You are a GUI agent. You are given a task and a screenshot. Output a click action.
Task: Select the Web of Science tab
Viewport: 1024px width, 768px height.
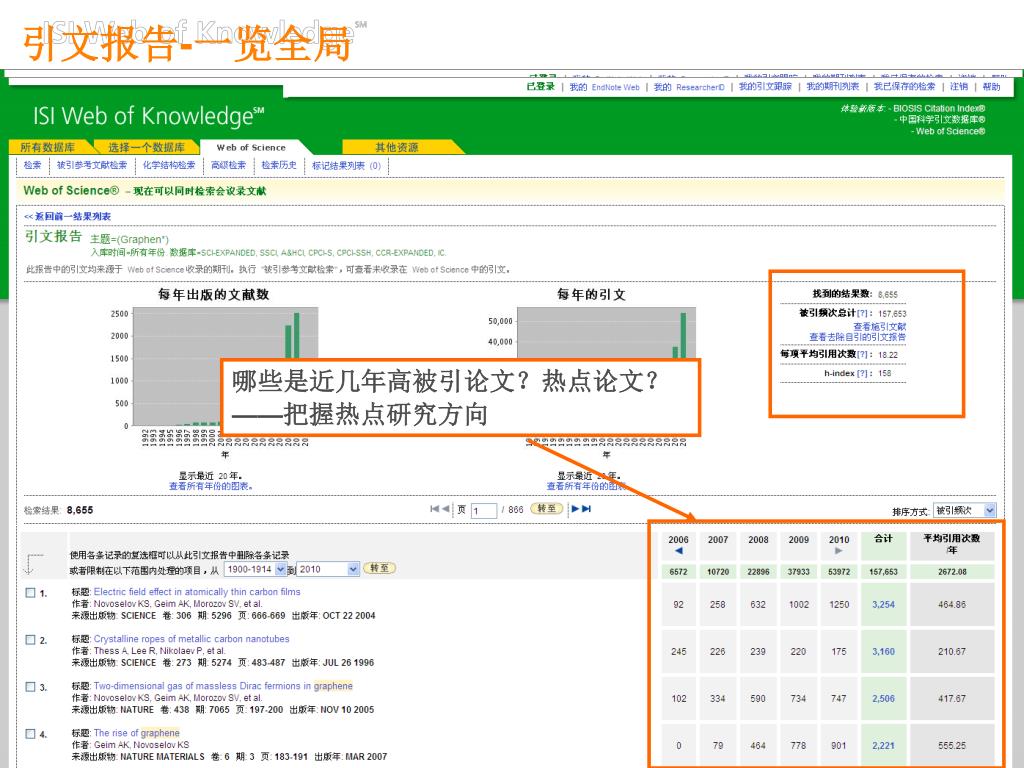click(251, 147)
